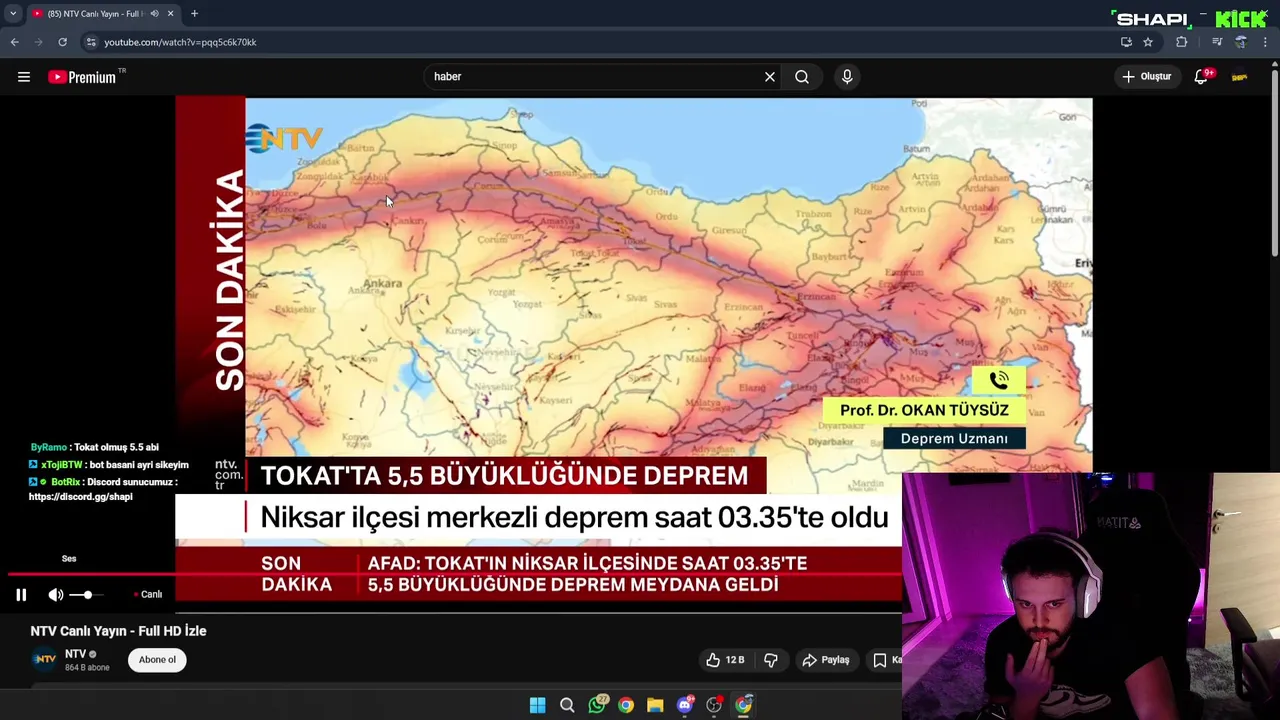Open the account avatar menu
Screen dimensions: 1280x720
pyautogui.click(x=1240, y=77)
